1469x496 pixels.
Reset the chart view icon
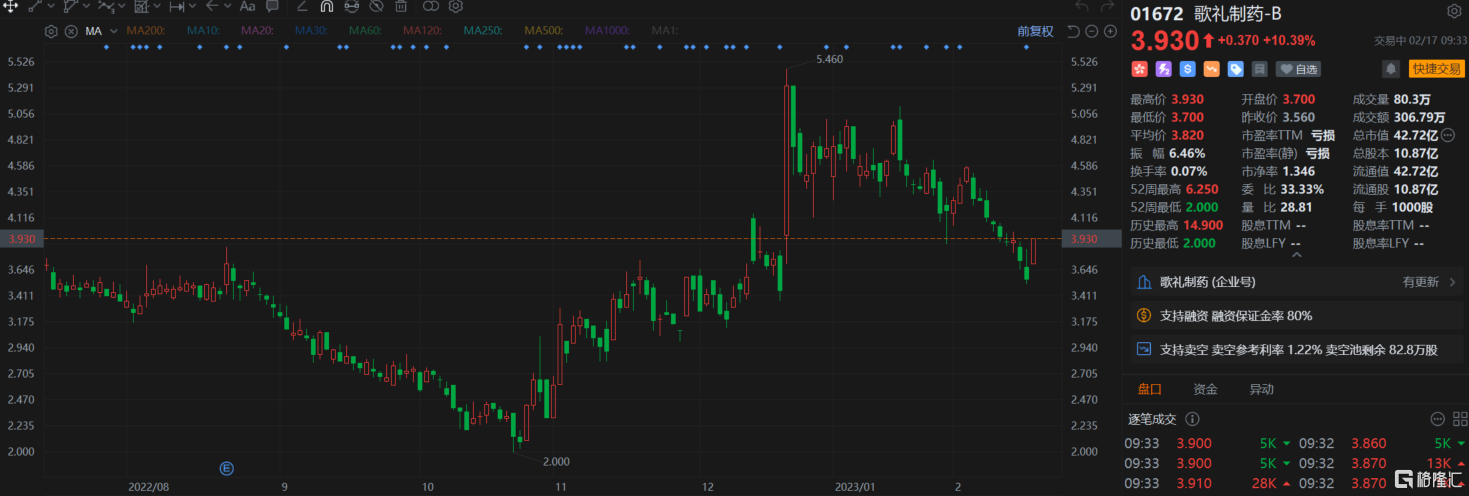click(x=1073, y=31)
